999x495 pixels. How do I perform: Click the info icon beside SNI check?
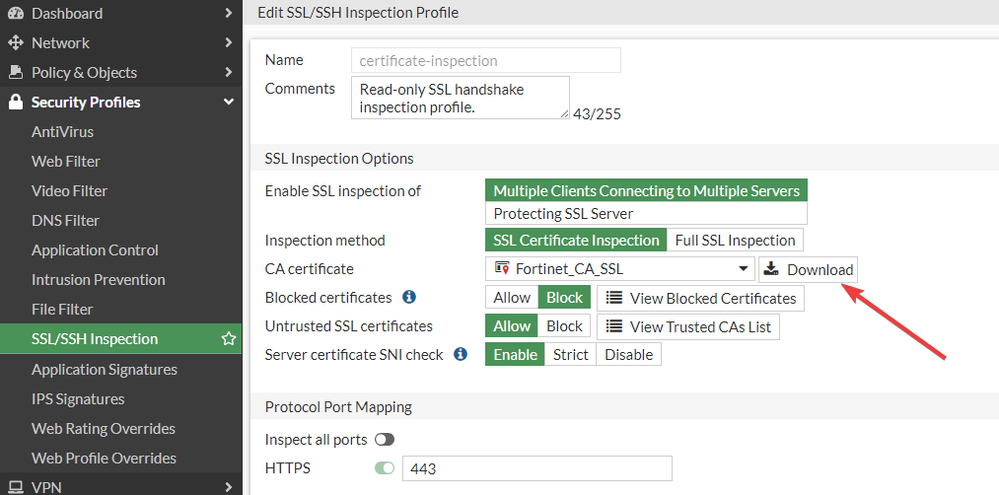coord(460,354)
